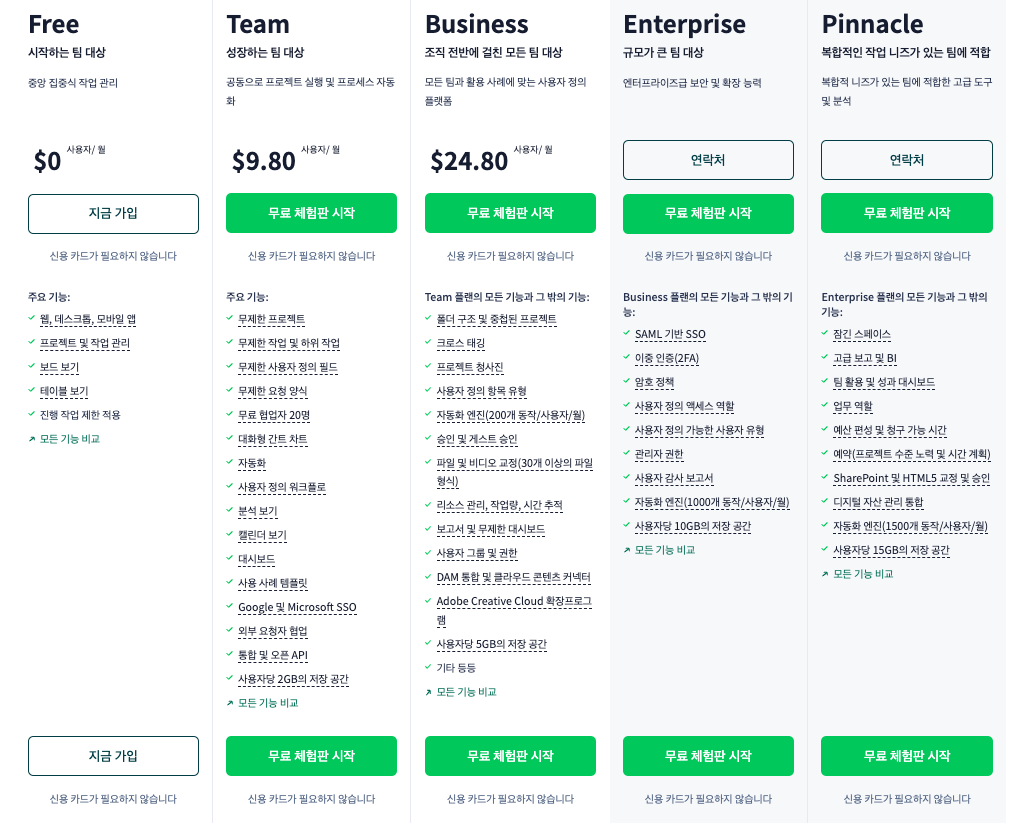The height and width of the screenshot is (823, 1013).
Task: Click the arrow icon beside Team plan's 모든 기능 비교
Action: coord(230,703)
